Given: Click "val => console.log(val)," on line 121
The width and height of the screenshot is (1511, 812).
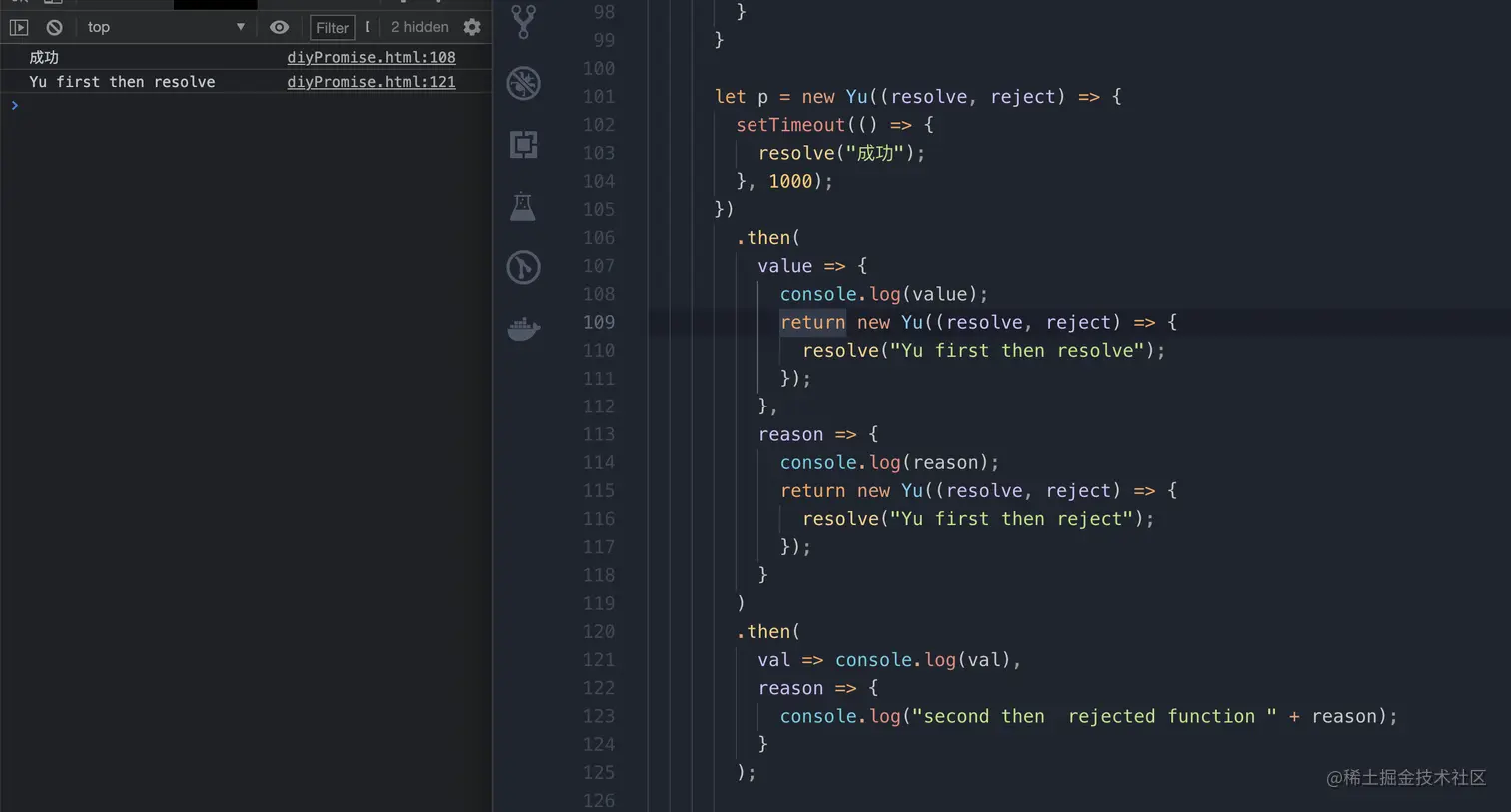Looking at the screenshot, I should (889, 659).
